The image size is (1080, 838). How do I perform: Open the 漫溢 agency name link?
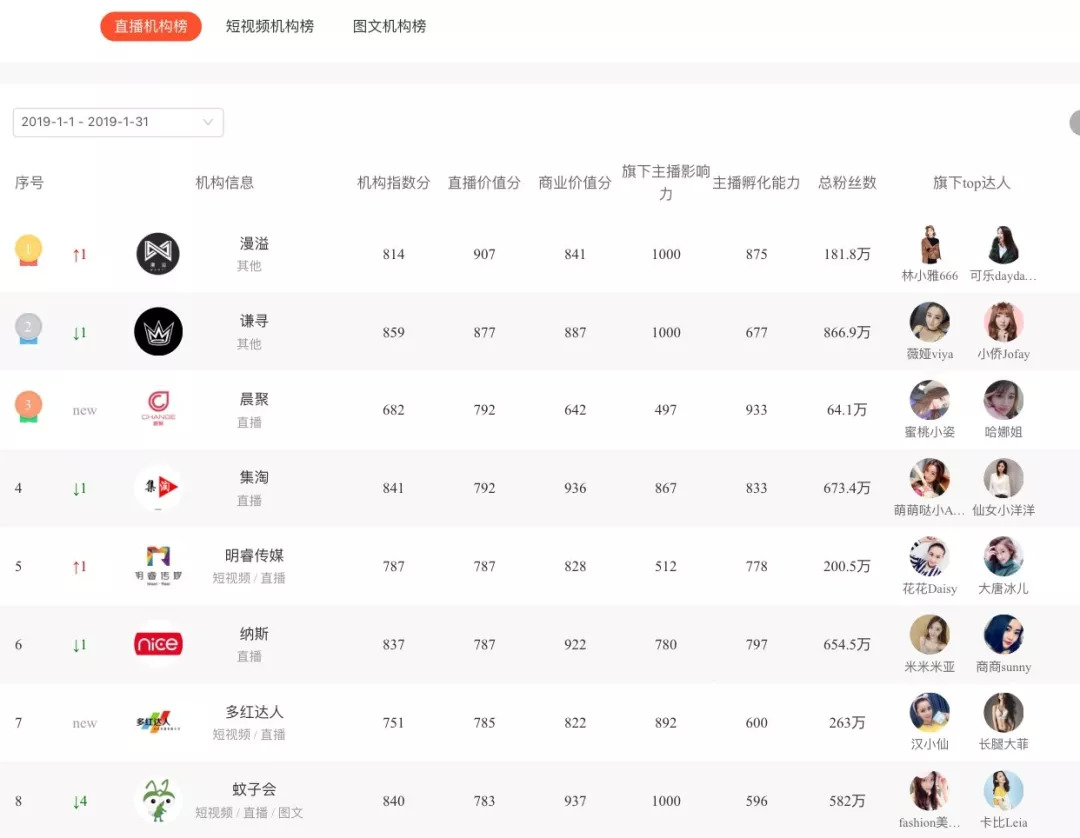[254, 244]
